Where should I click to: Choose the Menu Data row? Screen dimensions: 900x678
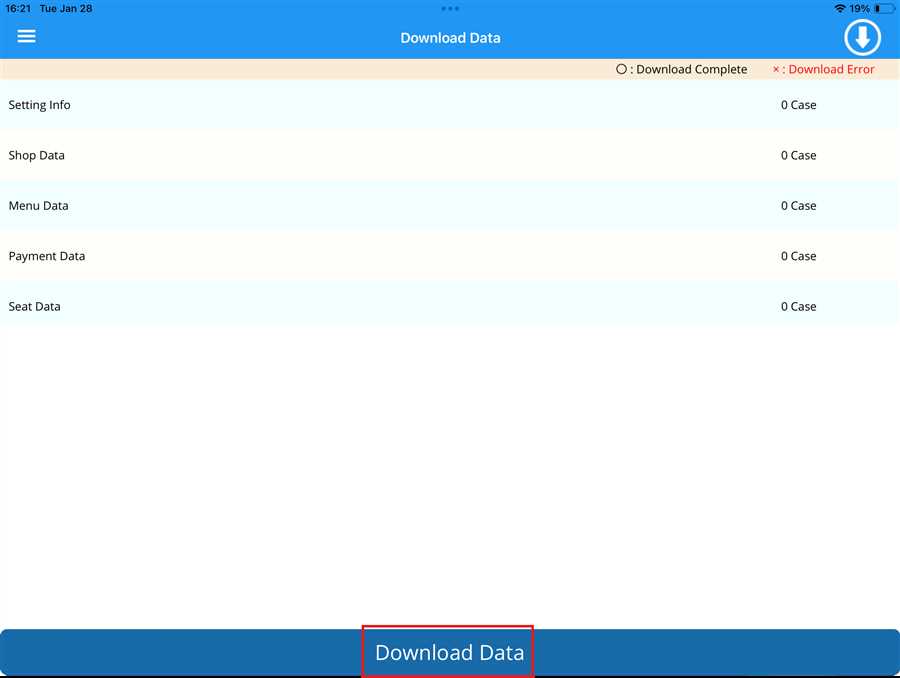tap(39, 205)
